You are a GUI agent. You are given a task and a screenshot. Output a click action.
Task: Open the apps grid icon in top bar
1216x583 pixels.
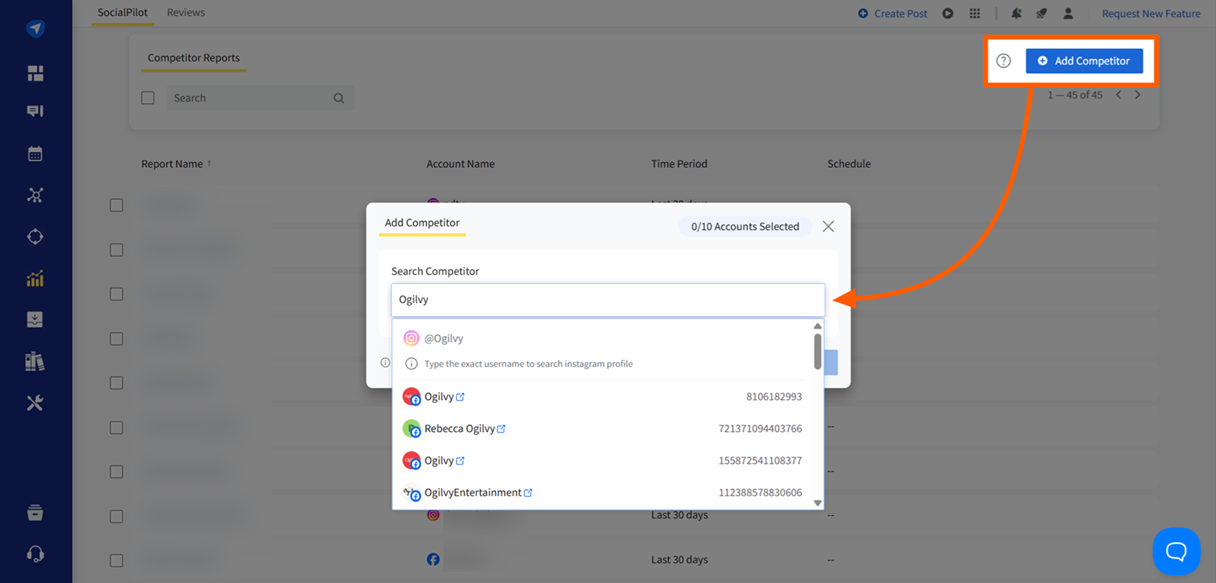[975, 14]
